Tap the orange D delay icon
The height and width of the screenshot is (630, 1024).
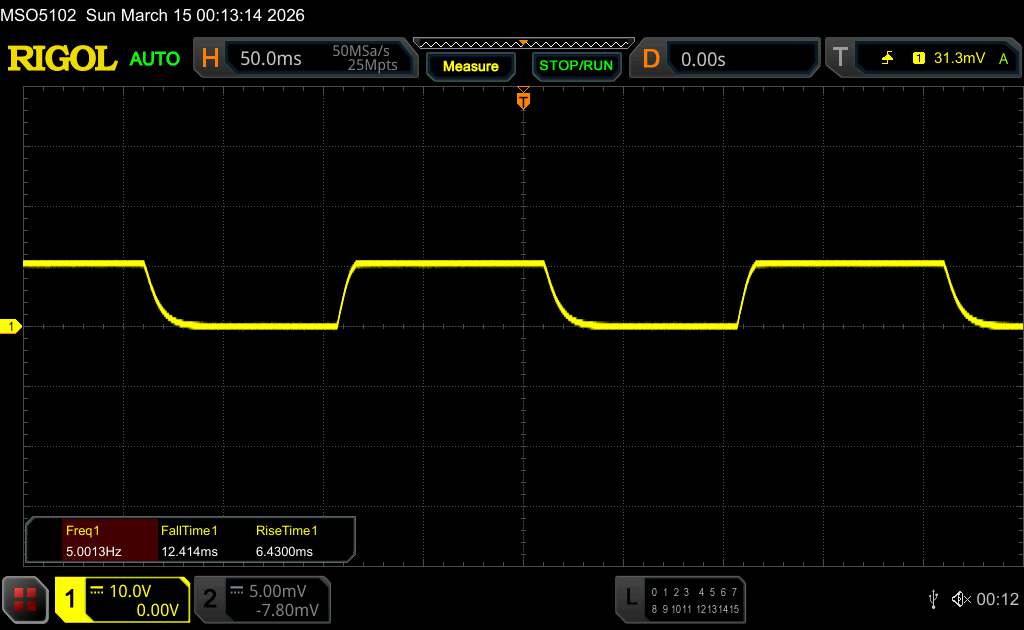(x=651, y=59)
